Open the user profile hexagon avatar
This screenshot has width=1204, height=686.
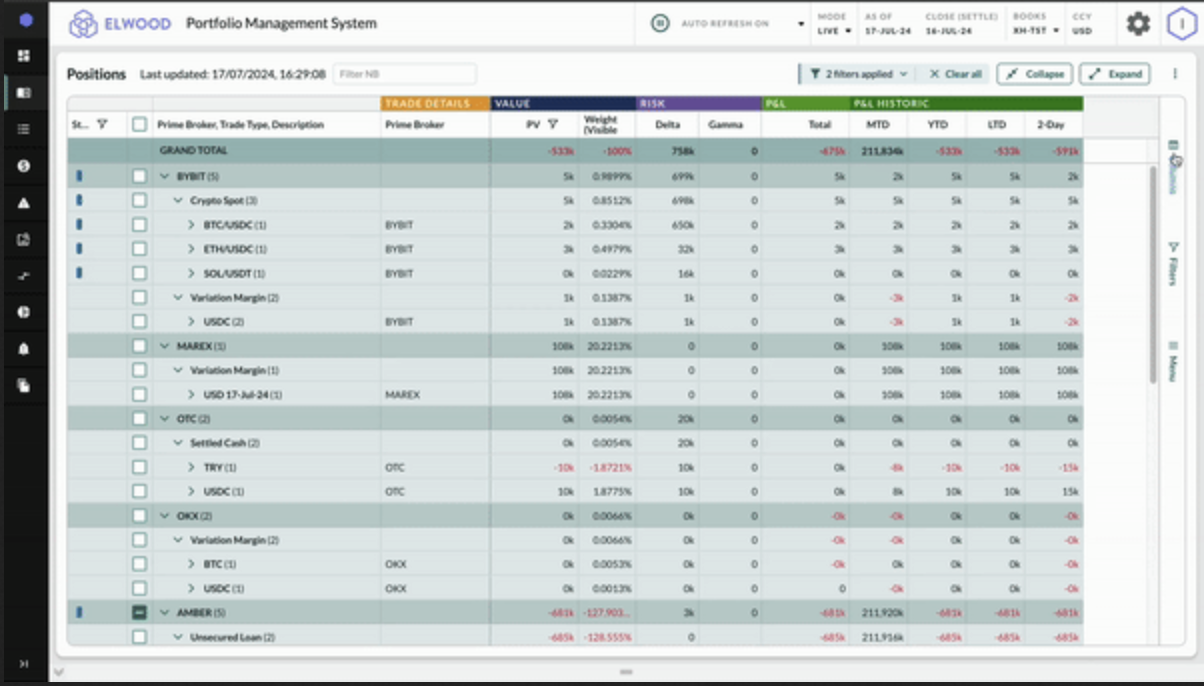(1181, 23)
